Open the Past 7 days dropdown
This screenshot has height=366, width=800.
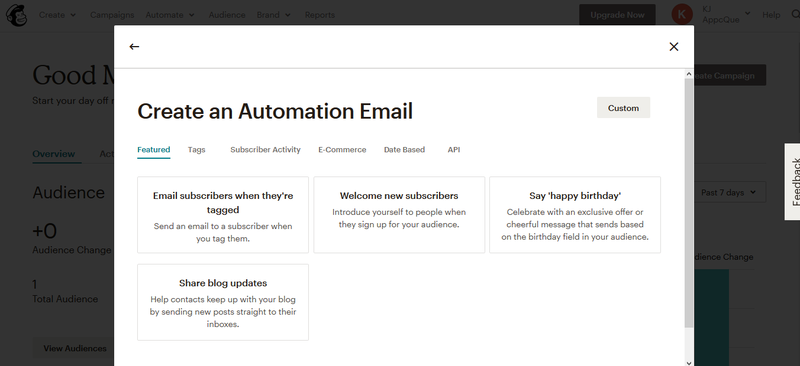click(x=730, y=192)
